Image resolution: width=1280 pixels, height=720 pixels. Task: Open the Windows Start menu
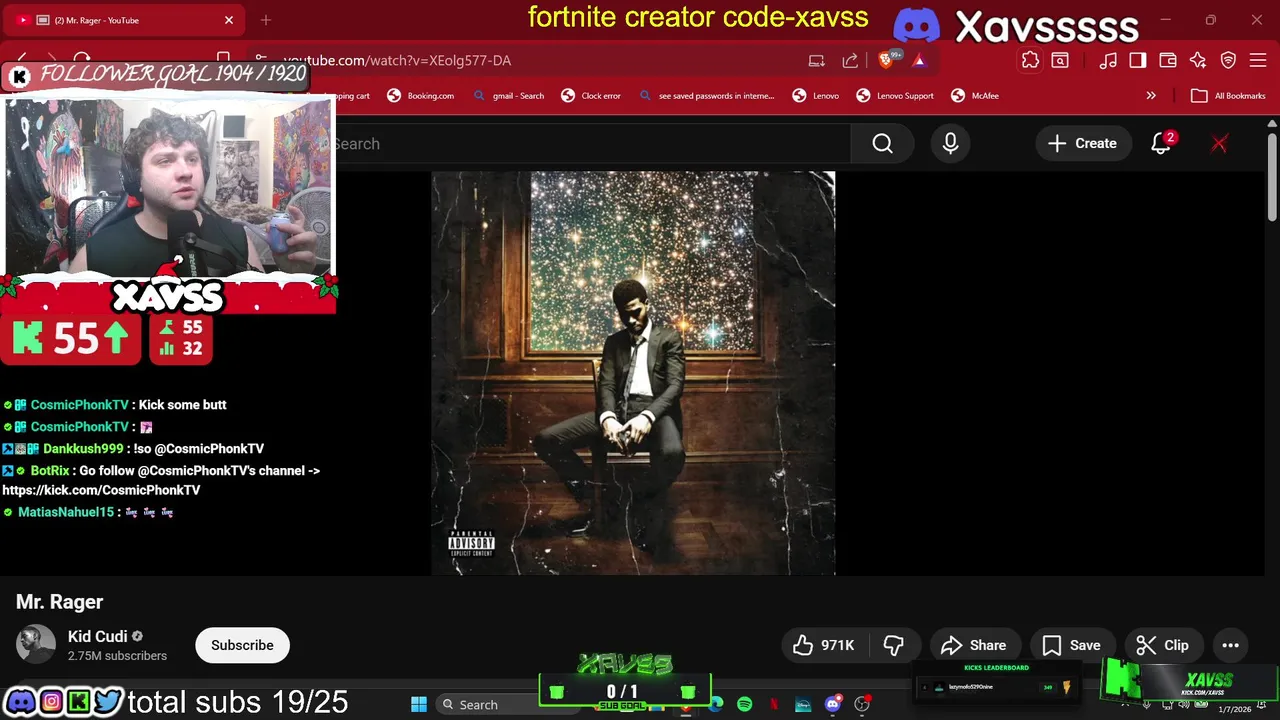coord(419,704)
